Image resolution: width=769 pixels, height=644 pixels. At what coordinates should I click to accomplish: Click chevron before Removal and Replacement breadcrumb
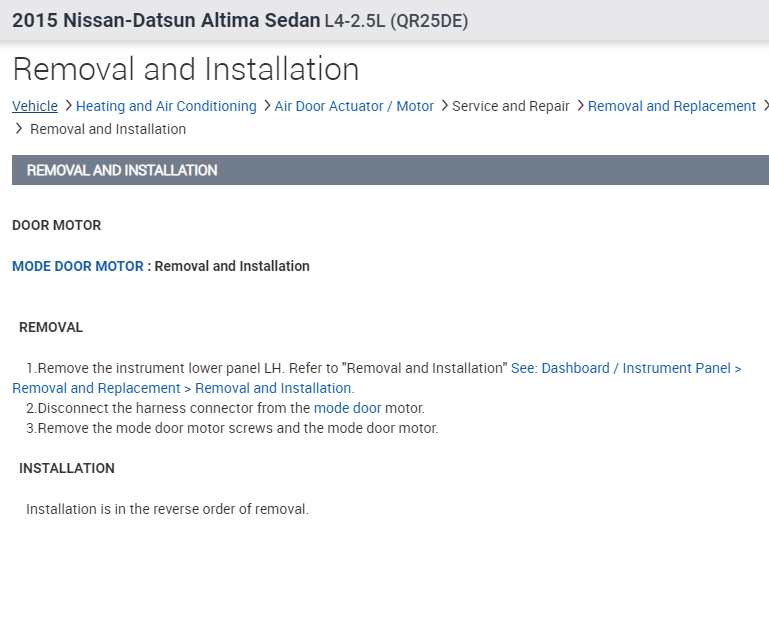click(x=580, y=106)
